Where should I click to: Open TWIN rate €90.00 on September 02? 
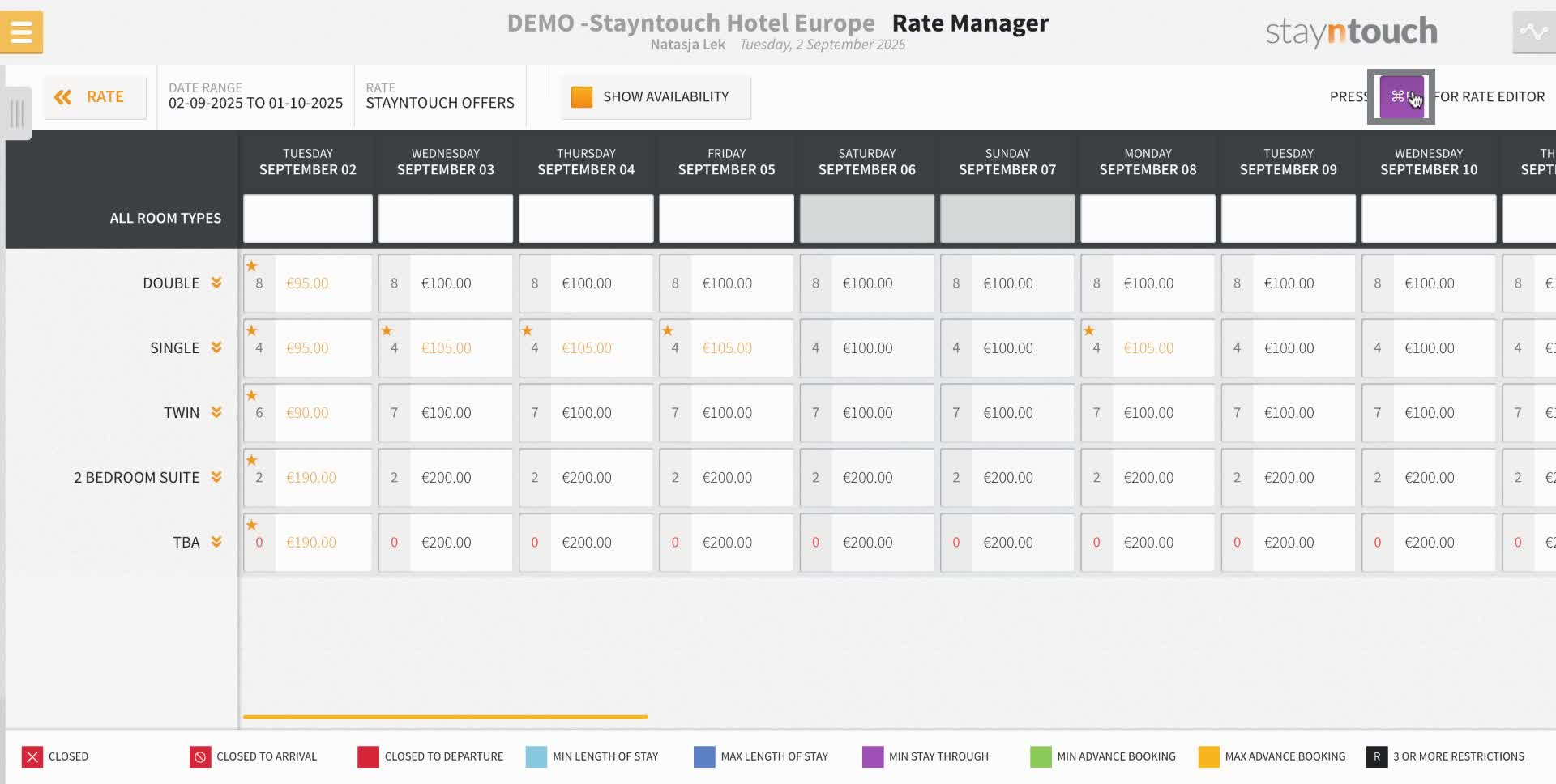tap(308, 413)
